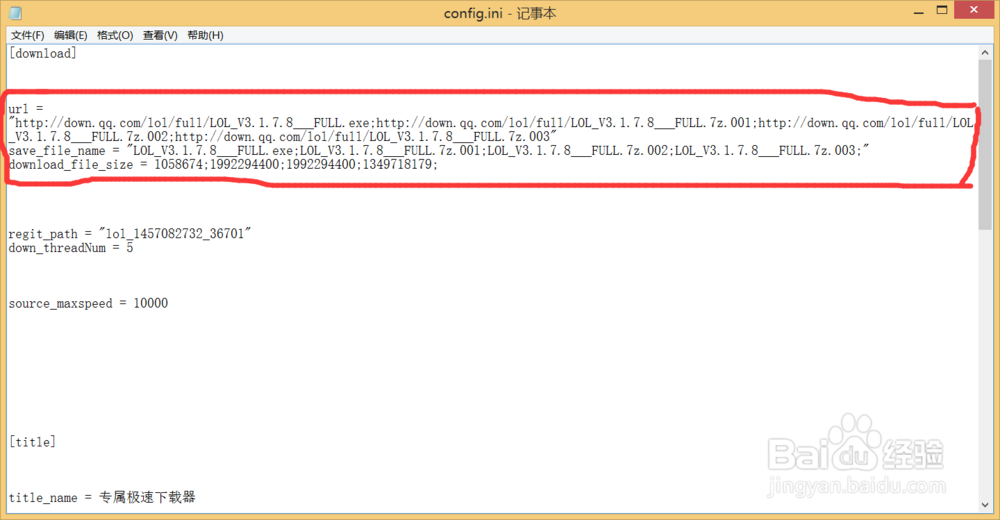Close the config.ini Notepad window
1000x520 pixels.
(x=974, y=10)
